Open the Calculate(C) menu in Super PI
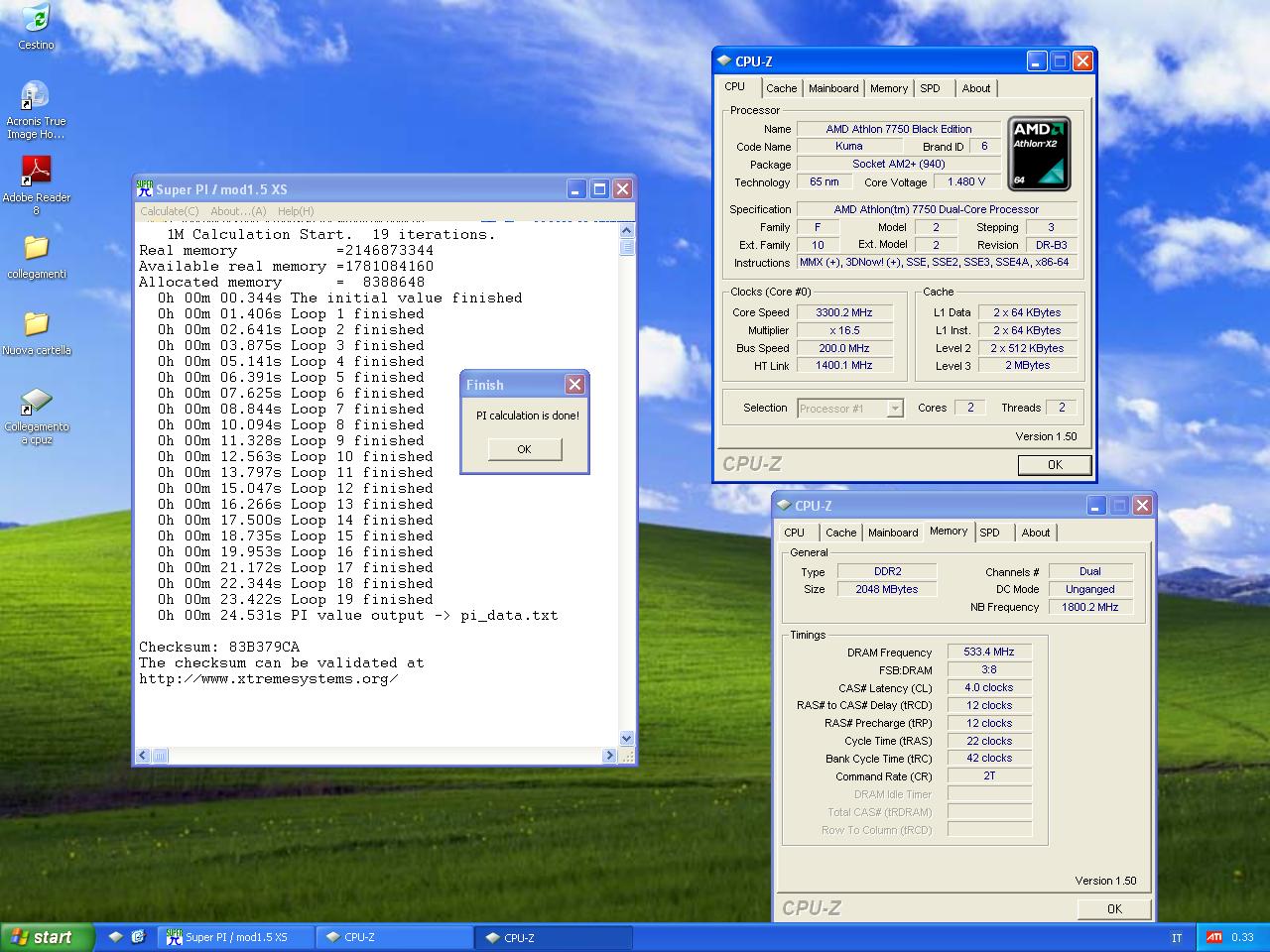The height and width of the screenshot is (952, 1270). (x=169, y=211)
